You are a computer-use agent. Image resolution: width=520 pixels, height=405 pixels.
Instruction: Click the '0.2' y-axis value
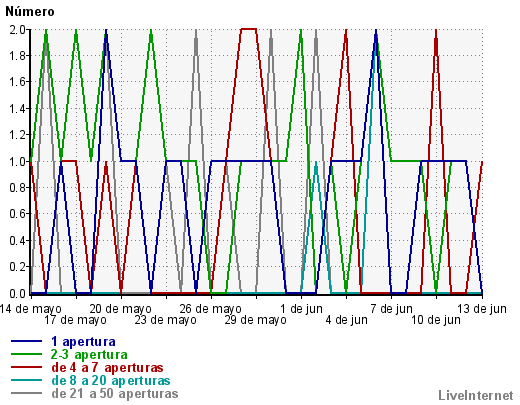click(17, 267)
